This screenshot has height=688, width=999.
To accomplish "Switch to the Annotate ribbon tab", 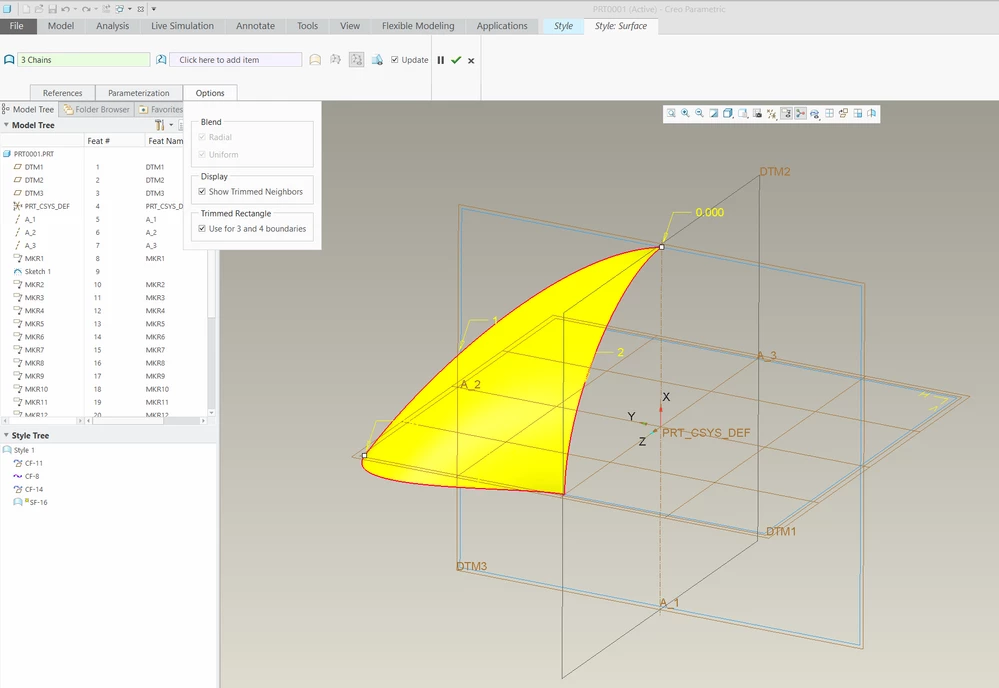I will click(255, 25).
